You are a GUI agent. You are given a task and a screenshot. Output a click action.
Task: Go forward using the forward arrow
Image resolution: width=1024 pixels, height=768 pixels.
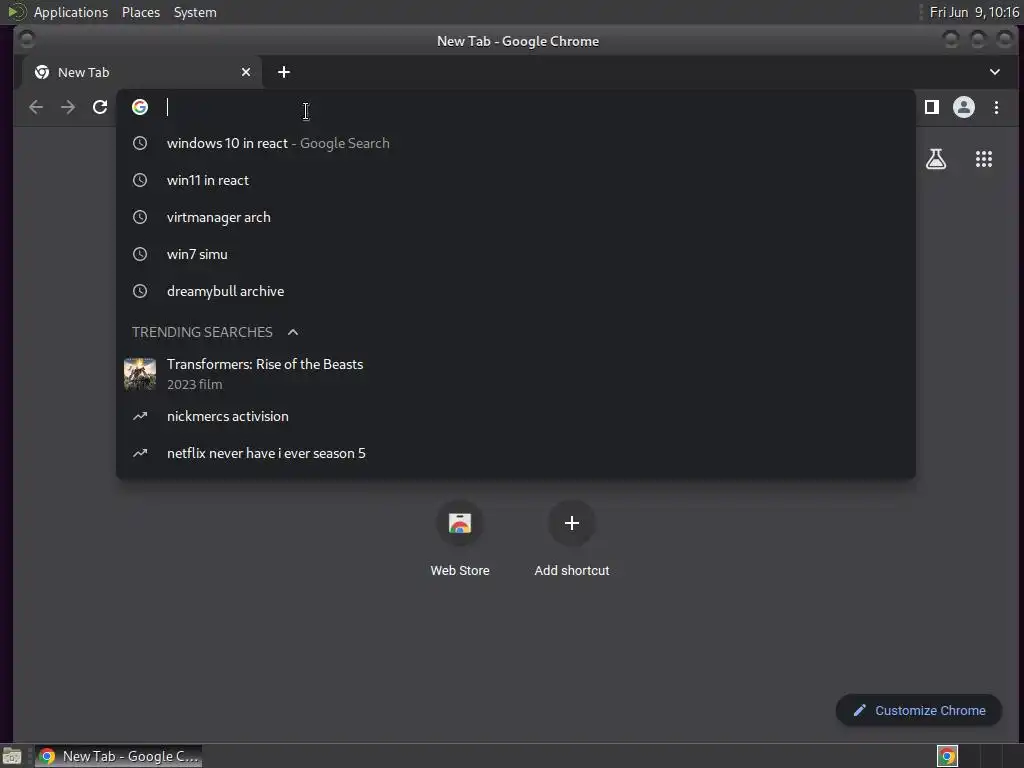68,107
